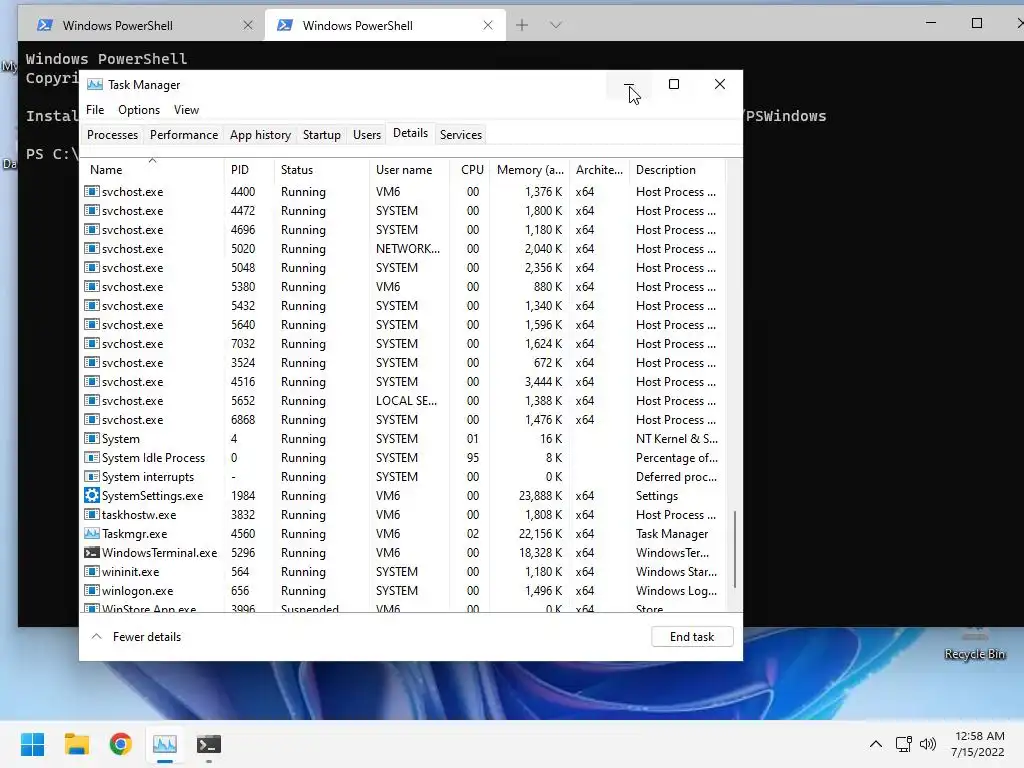Image resolution: width=1024 pixels, height=768 pixels.
Task: Click the WindowsTerminal.exe process icon
Action: [91, 552]
